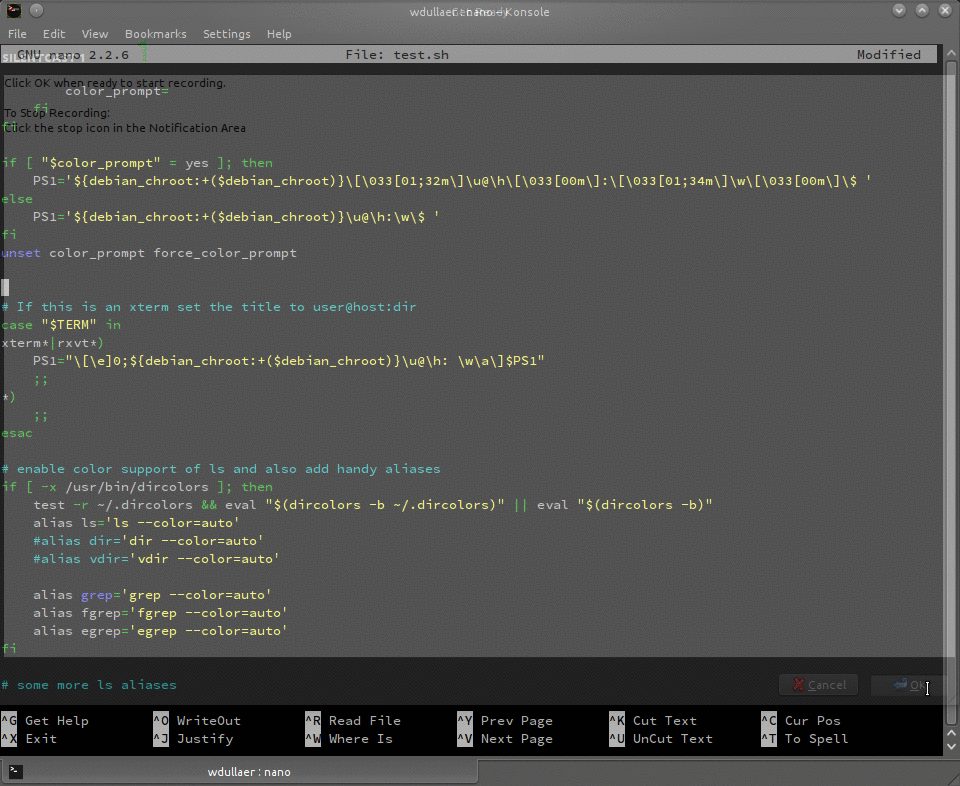960x786 pixels.
Task: Click the 'test -r ~/.dircolors' line
Action: (x=373, y=505)
